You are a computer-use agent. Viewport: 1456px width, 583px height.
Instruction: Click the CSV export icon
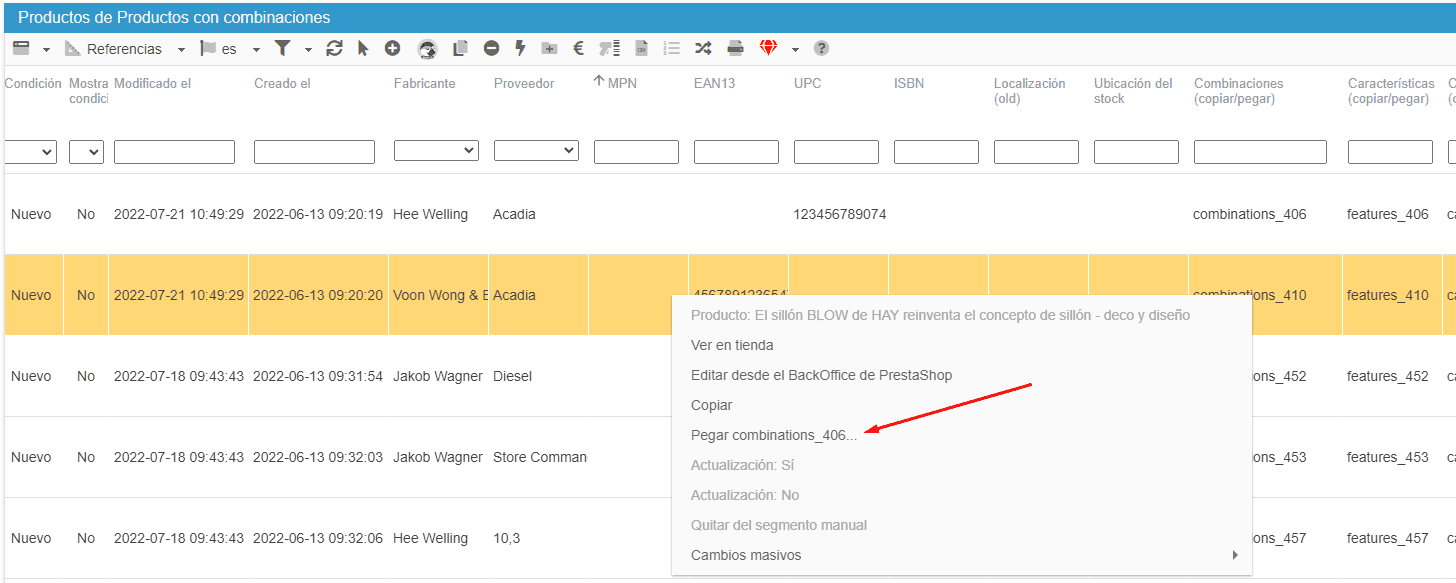click(642, 48)
